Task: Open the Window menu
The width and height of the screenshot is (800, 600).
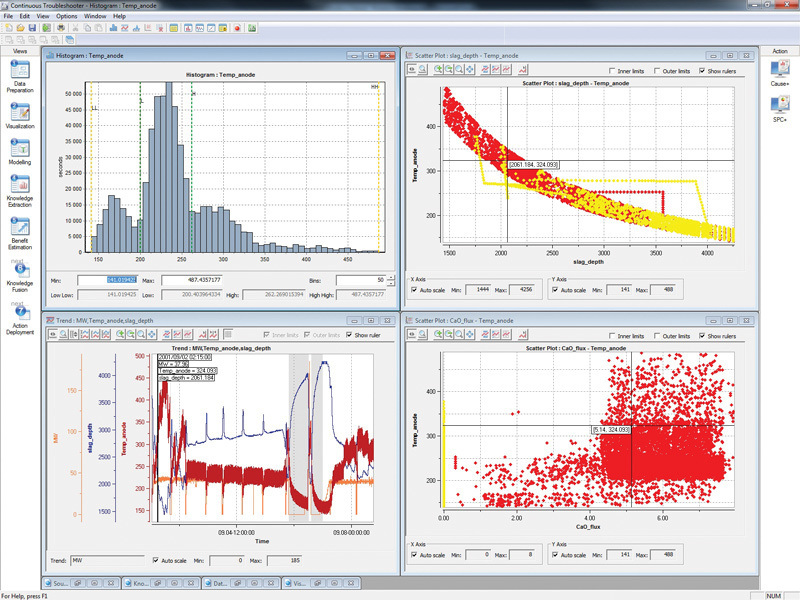Action: 95,16
